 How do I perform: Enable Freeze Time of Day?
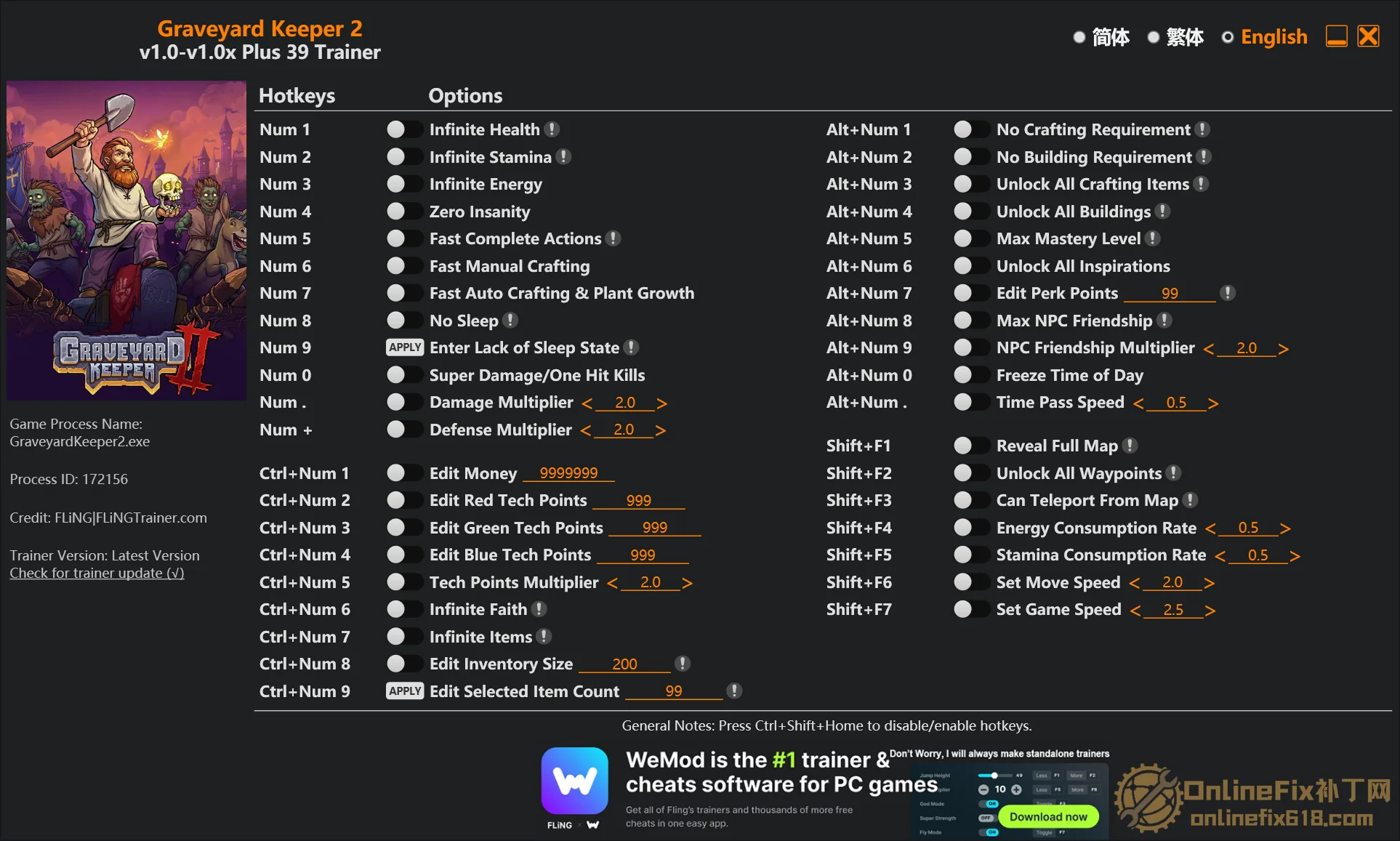click(x=970, y=375)
